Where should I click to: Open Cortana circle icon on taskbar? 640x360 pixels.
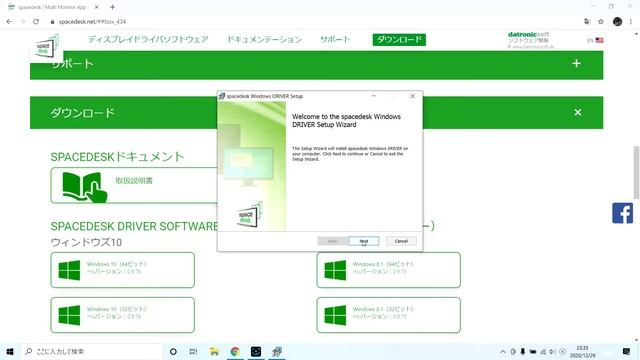(173, 351)
